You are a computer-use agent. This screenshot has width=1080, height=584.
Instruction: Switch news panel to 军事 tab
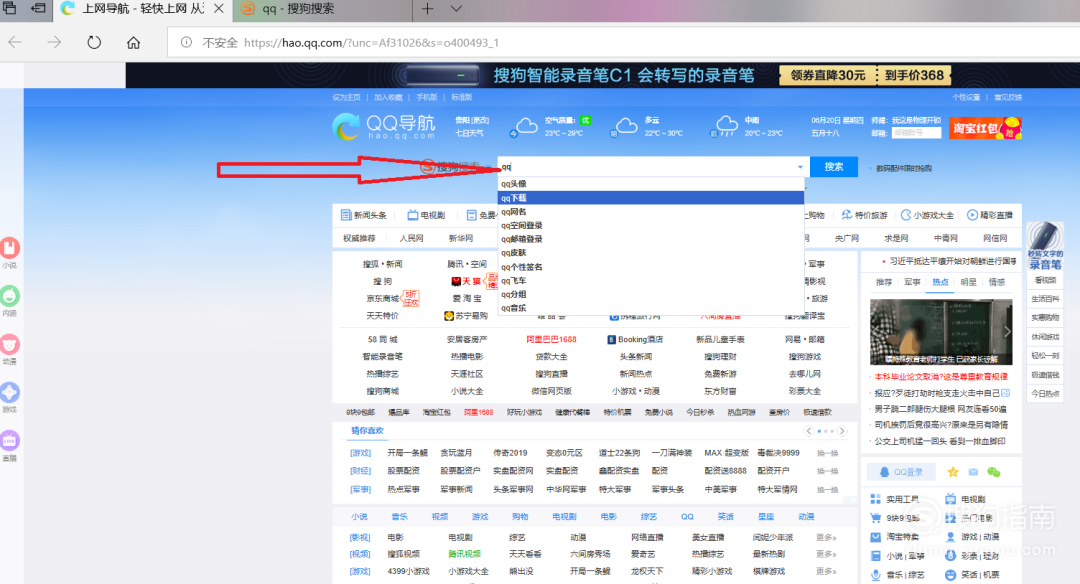pyautogui.click(x=912, y=282)
